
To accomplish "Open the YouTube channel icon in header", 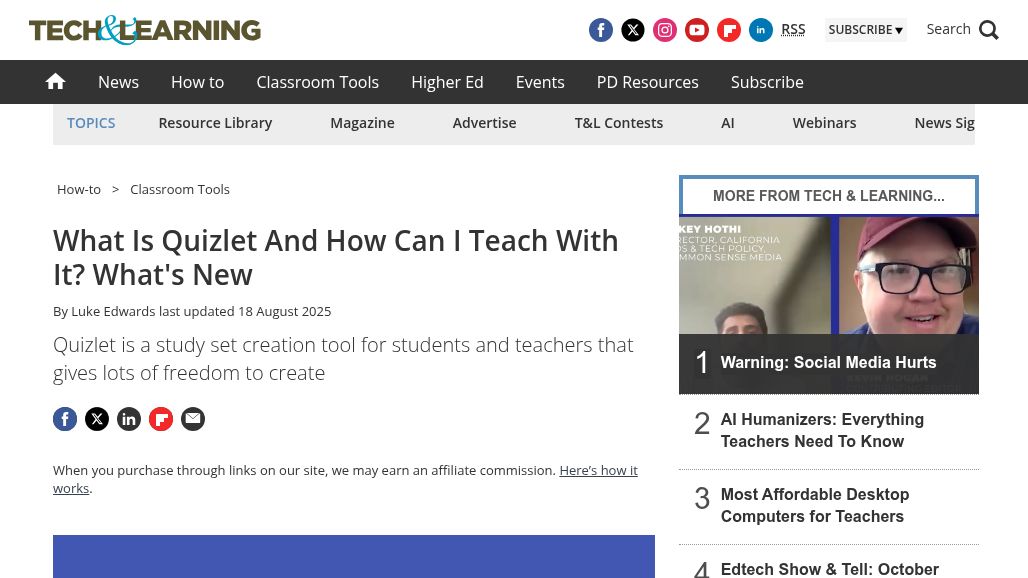I will click(x=697, y=30).
